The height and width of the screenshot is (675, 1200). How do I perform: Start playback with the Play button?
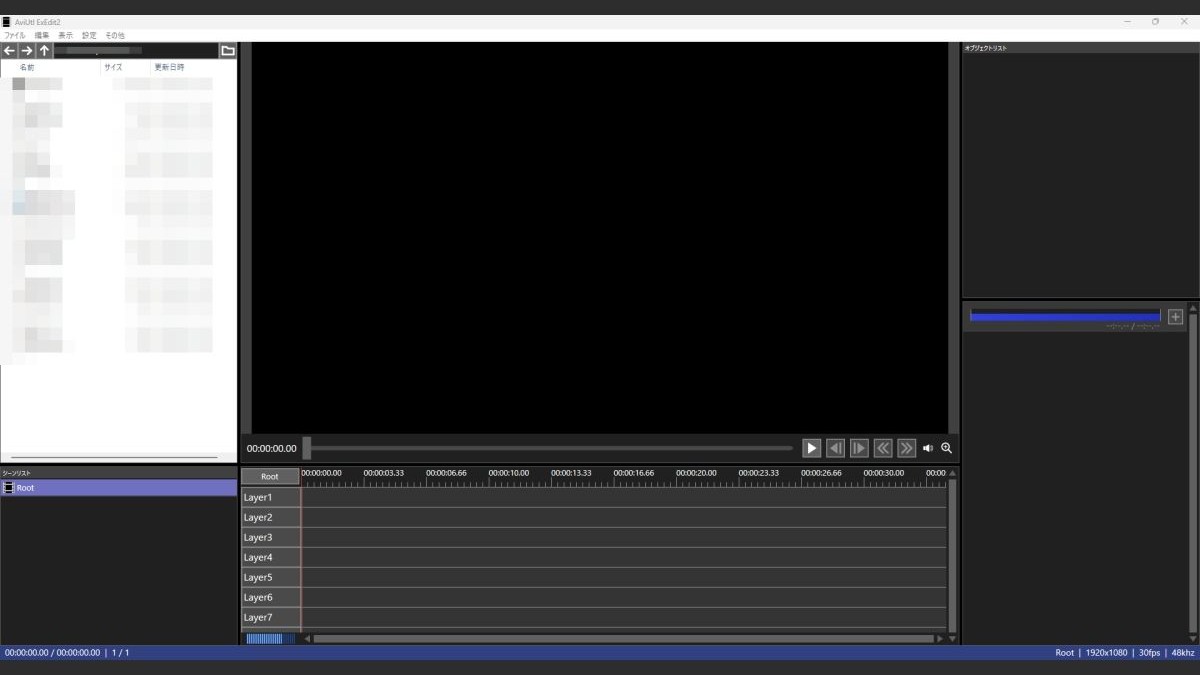[812, 448]
